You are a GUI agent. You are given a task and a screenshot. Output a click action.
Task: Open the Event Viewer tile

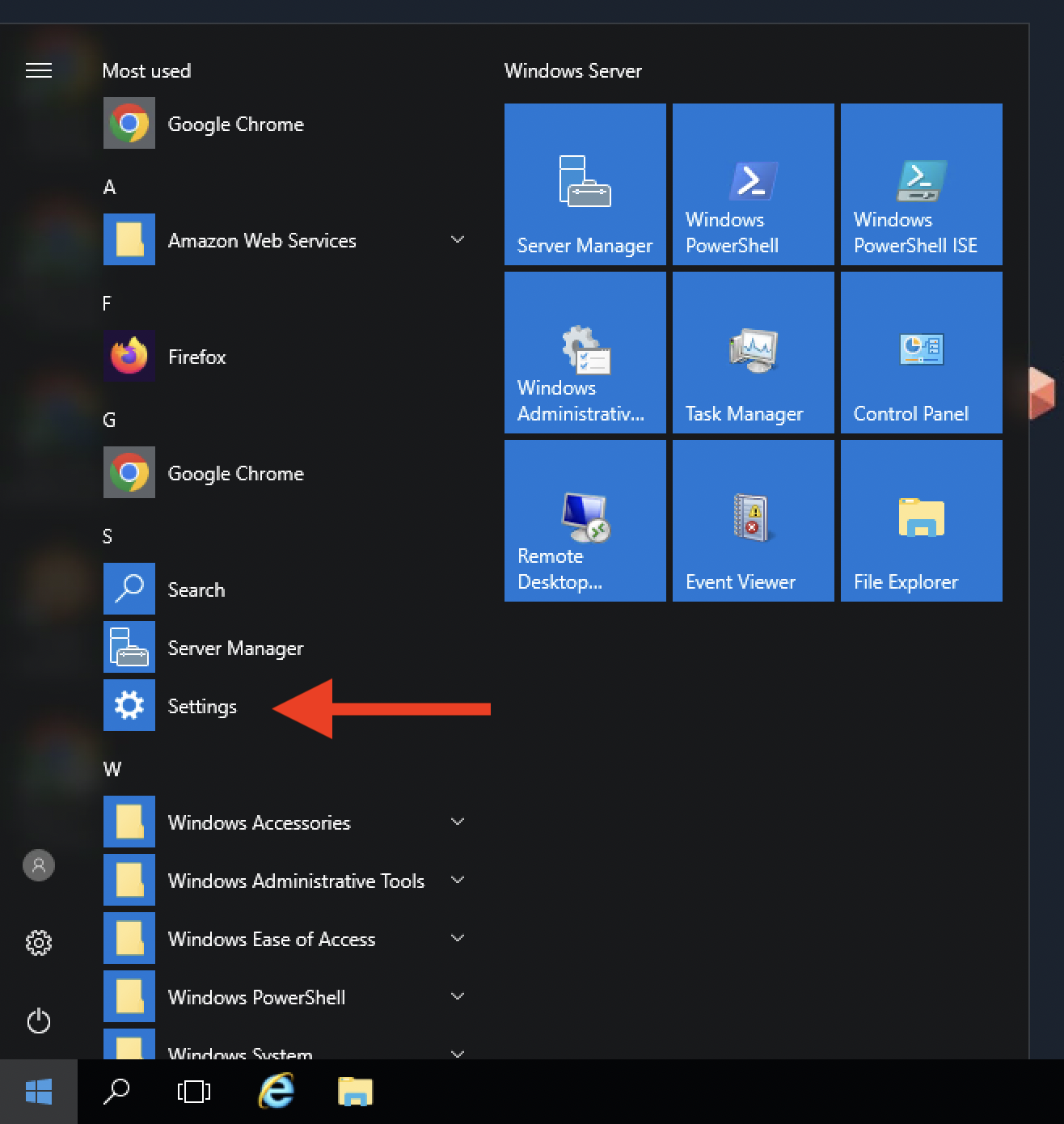[753, 521]
